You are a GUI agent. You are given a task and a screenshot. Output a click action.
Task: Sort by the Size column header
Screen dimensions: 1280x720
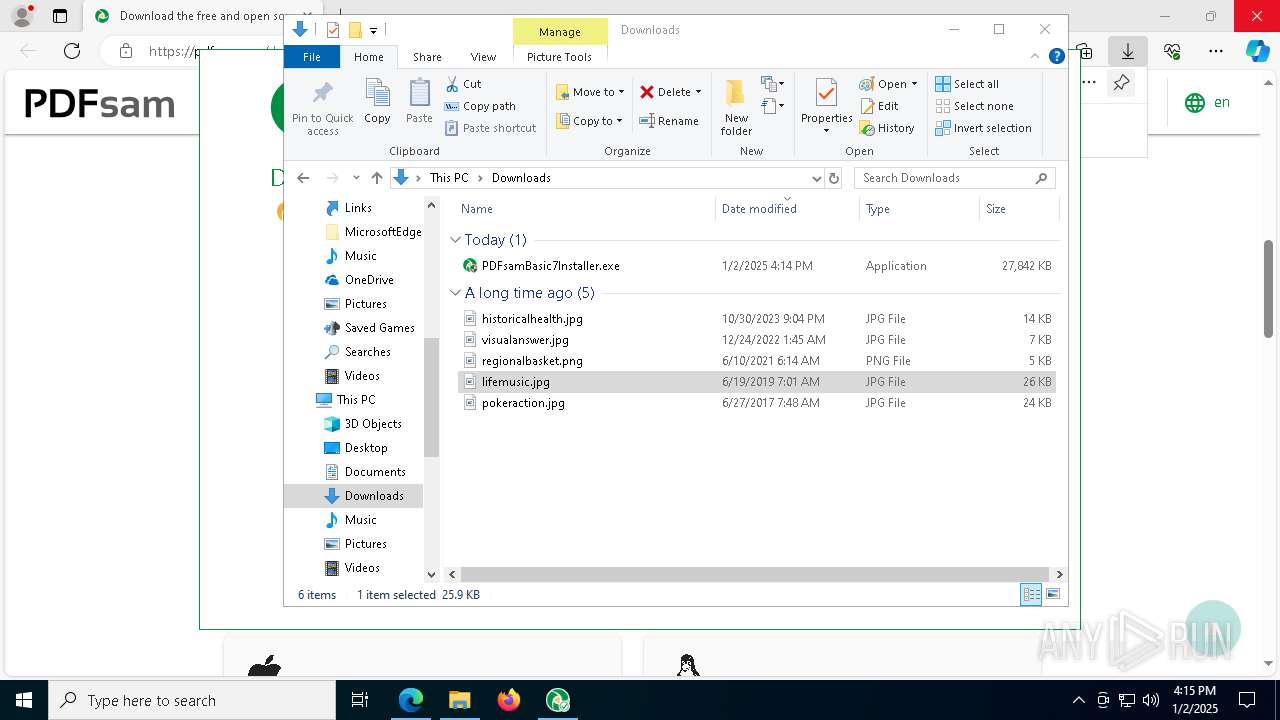click(x=1018, y=209)
